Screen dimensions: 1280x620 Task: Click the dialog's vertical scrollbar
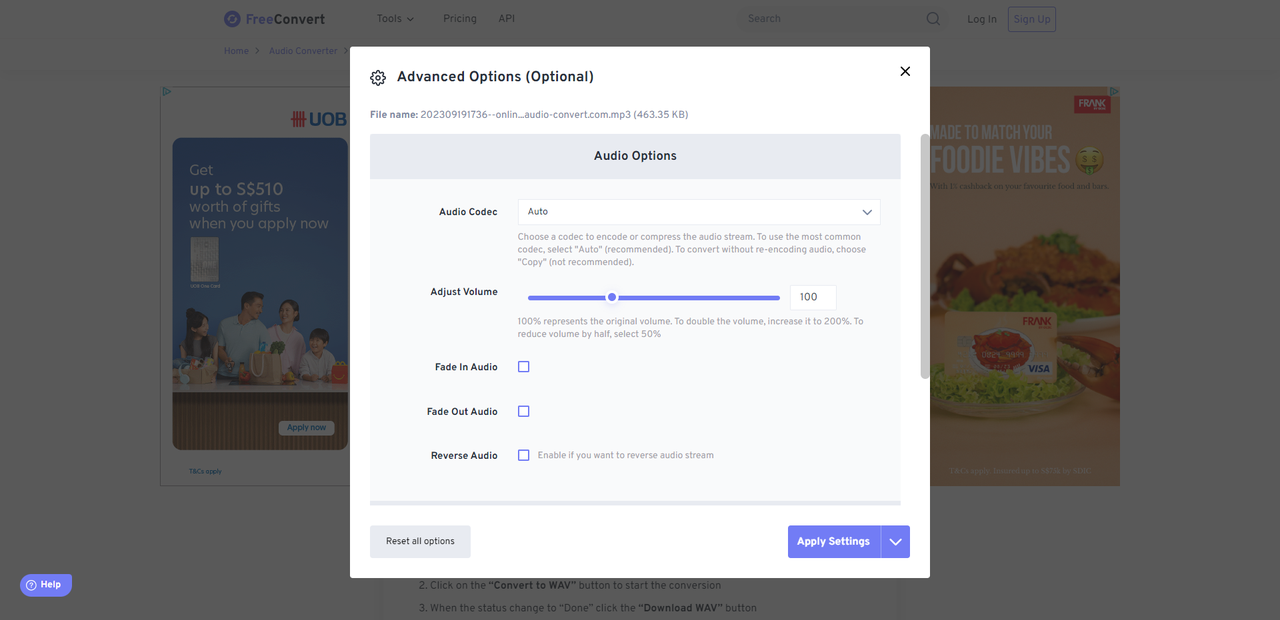pyautogui.click(x=925, y=256)
